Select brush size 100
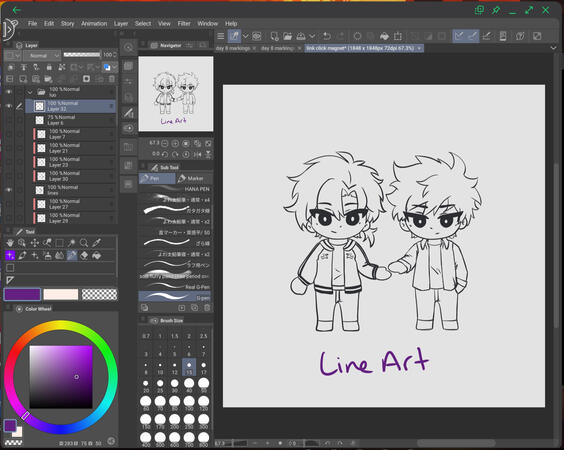Image resolution: width=564 pixels, height=450 pixels. click(189, 403)
